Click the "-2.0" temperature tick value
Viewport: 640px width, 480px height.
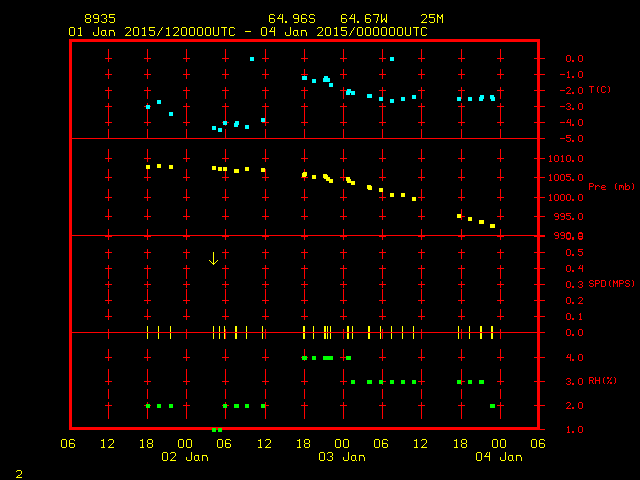pos(571,91)
